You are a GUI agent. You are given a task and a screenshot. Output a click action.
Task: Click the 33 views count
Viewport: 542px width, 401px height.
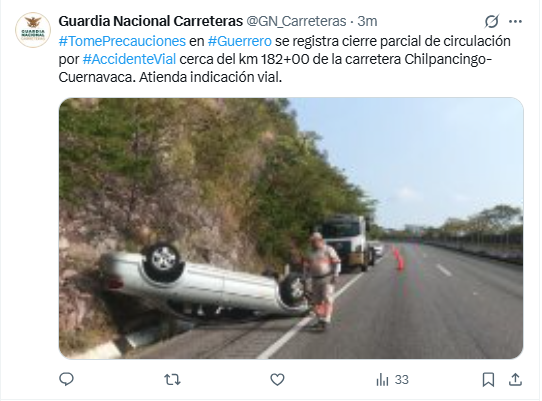click(401, 380)
